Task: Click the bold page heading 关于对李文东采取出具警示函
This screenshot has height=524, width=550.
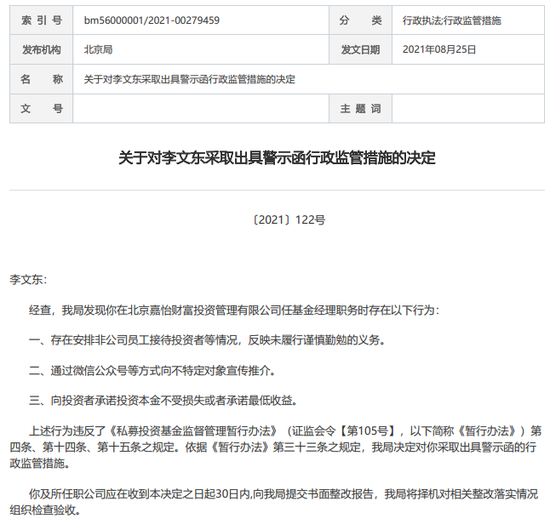Action: 277,158
